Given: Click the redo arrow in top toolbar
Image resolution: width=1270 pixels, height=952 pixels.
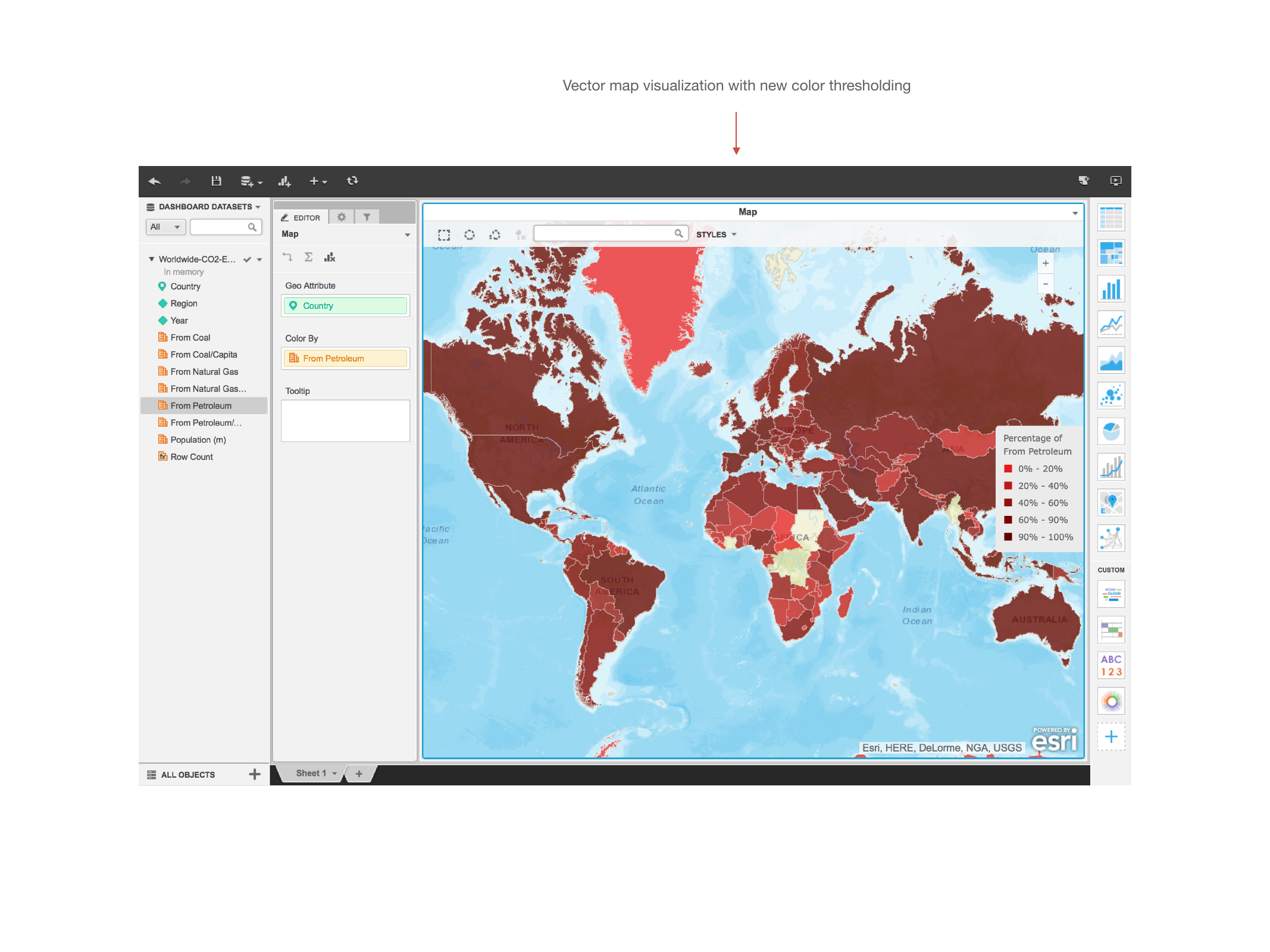Looking at the screenshot, I should click(x=185, y=181).
